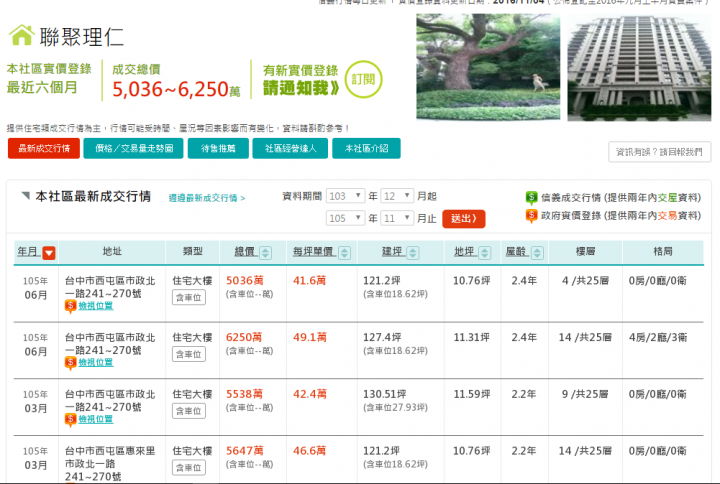This screenshot has width=720, height=484.
Task: Open the 社區經營達人 tab
Action: (x=290, y=148)
